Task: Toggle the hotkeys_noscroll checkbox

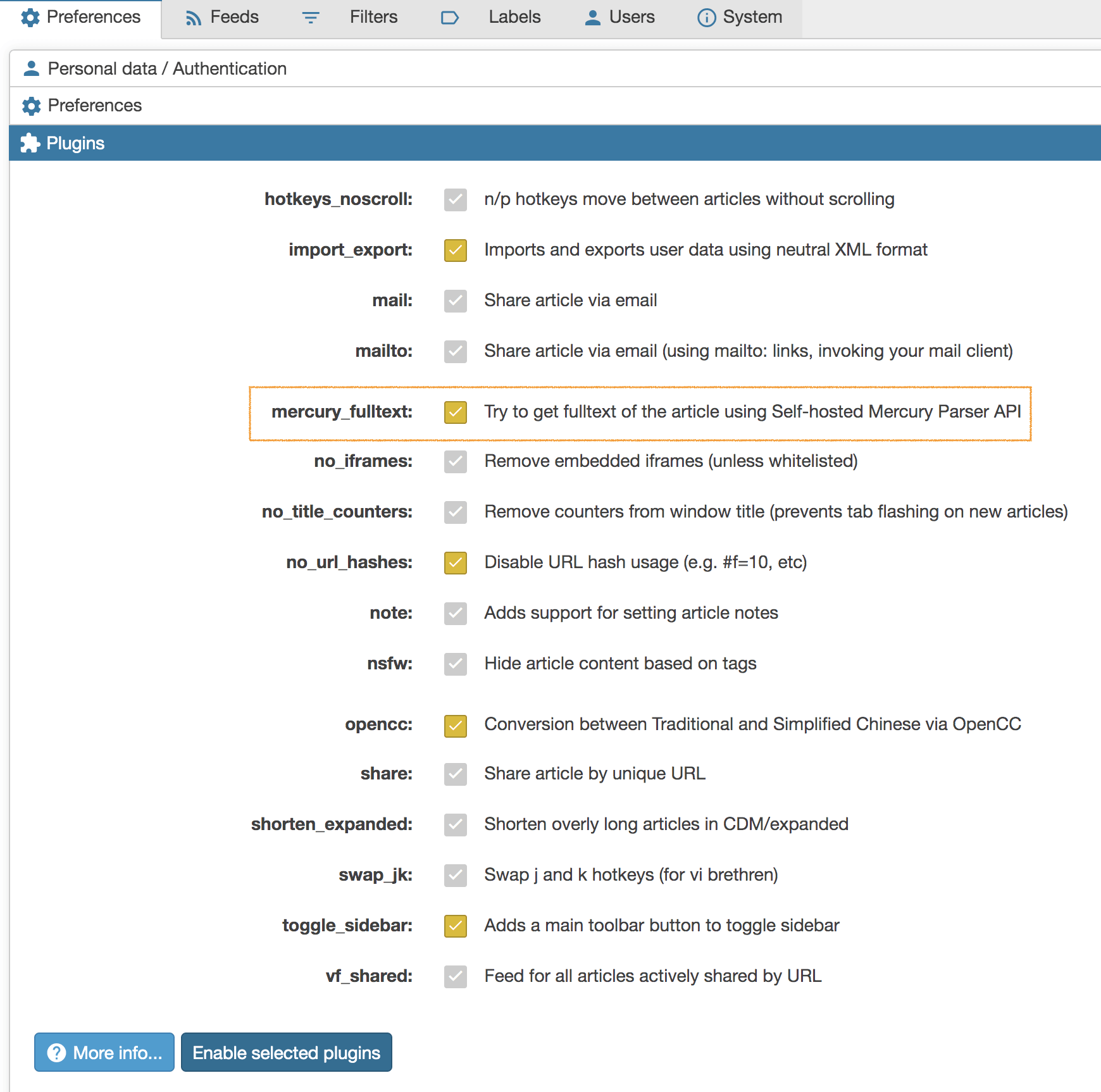Action: [x=456, y=200]
